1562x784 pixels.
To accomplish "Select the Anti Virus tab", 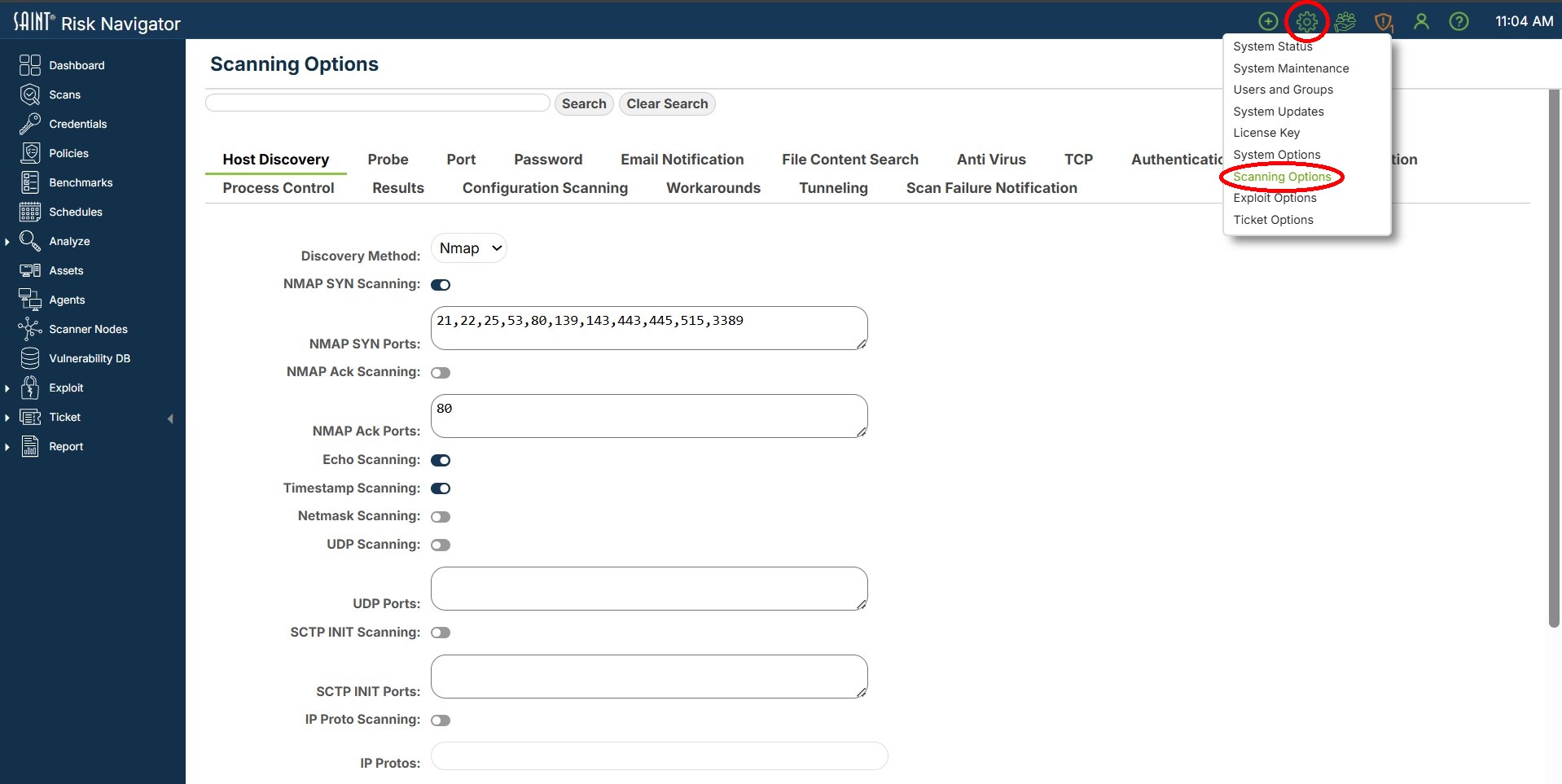I will tap(991, 160).
